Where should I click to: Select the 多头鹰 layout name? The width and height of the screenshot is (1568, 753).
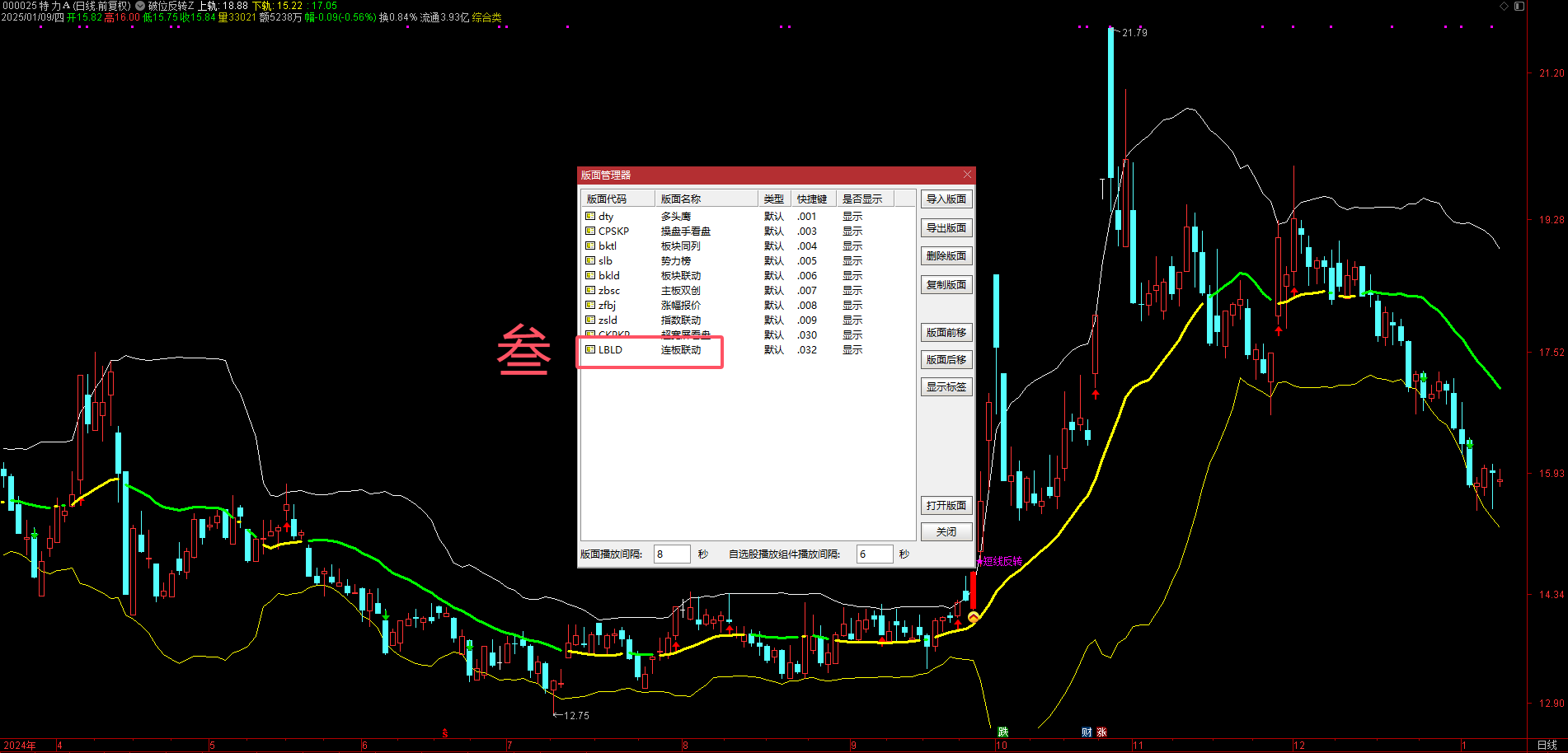(676, 217)
